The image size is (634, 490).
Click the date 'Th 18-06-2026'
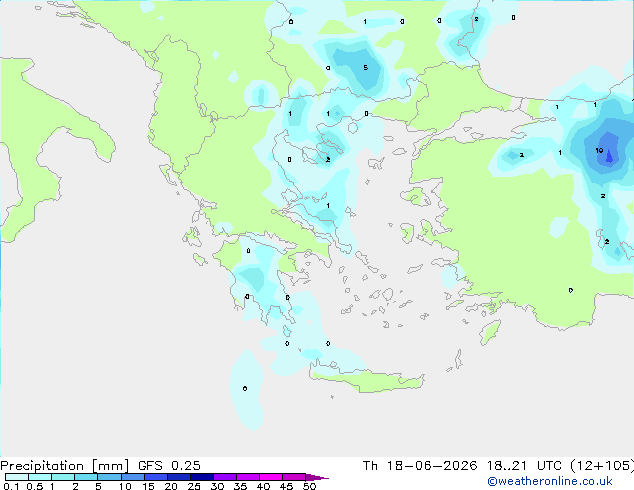tap(420, 466)
